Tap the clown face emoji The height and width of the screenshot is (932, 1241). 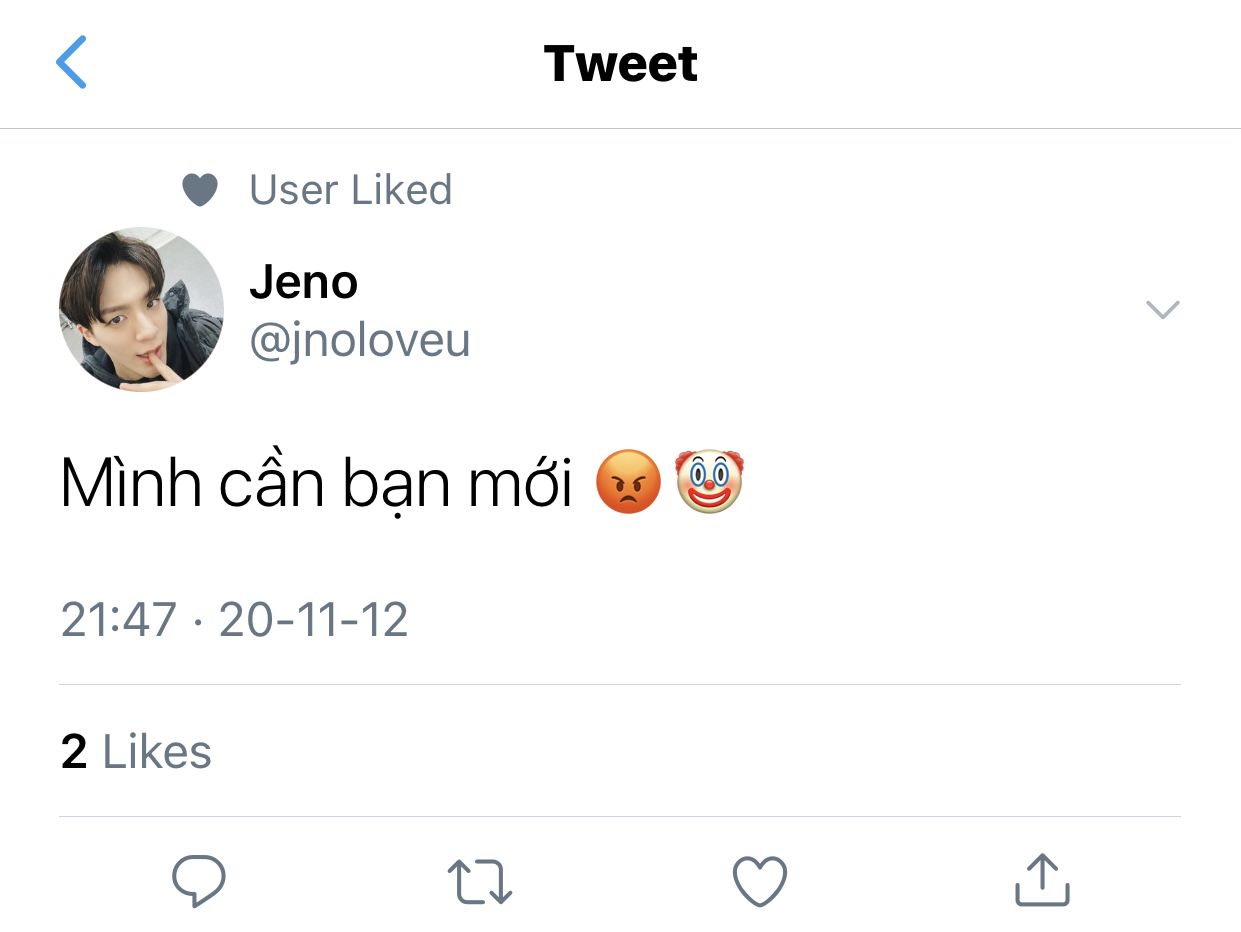(x=710, y=481)
